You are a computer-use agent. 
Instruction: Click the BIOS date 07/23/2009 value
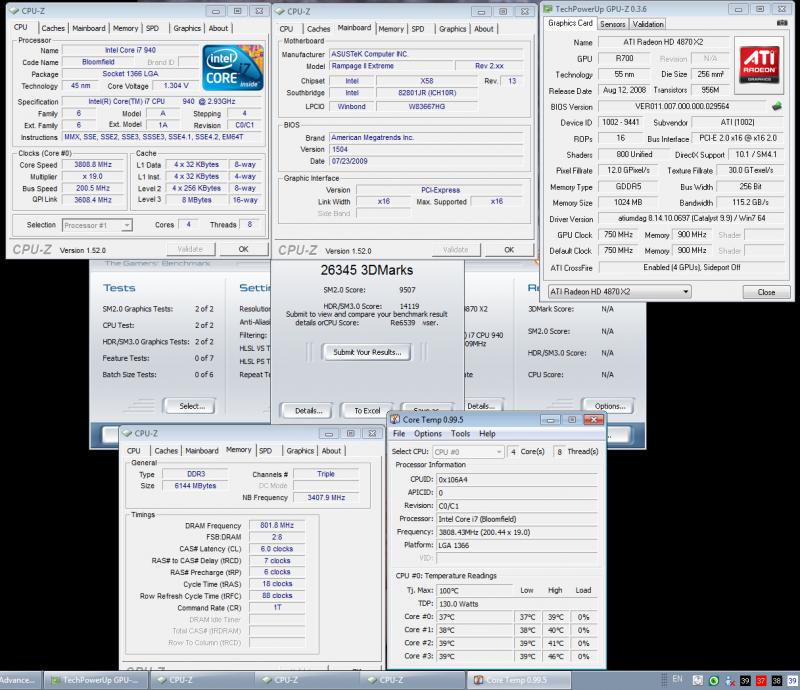coord(426,161)
